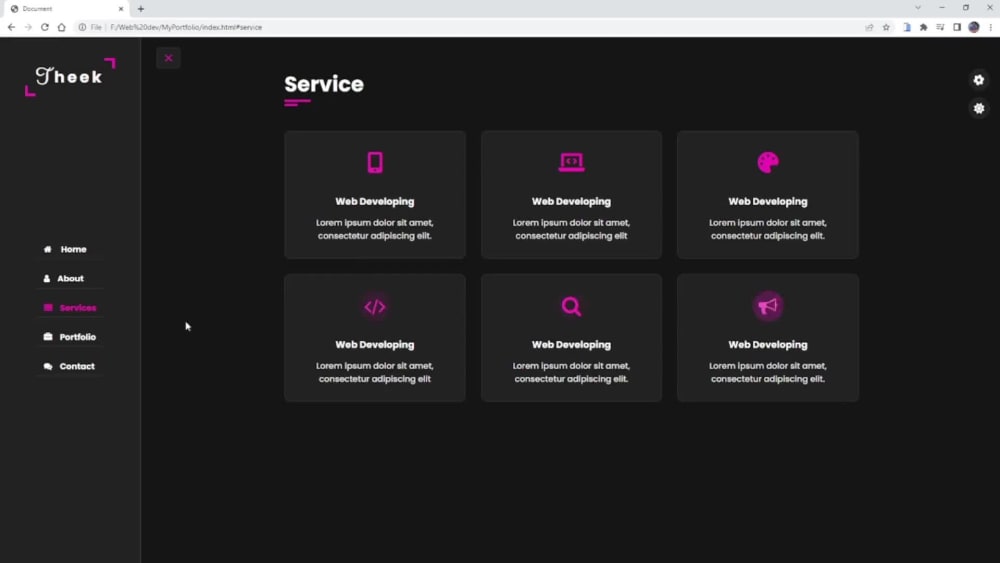
Task: Click browser back arrow
Action: coord(11,27)
